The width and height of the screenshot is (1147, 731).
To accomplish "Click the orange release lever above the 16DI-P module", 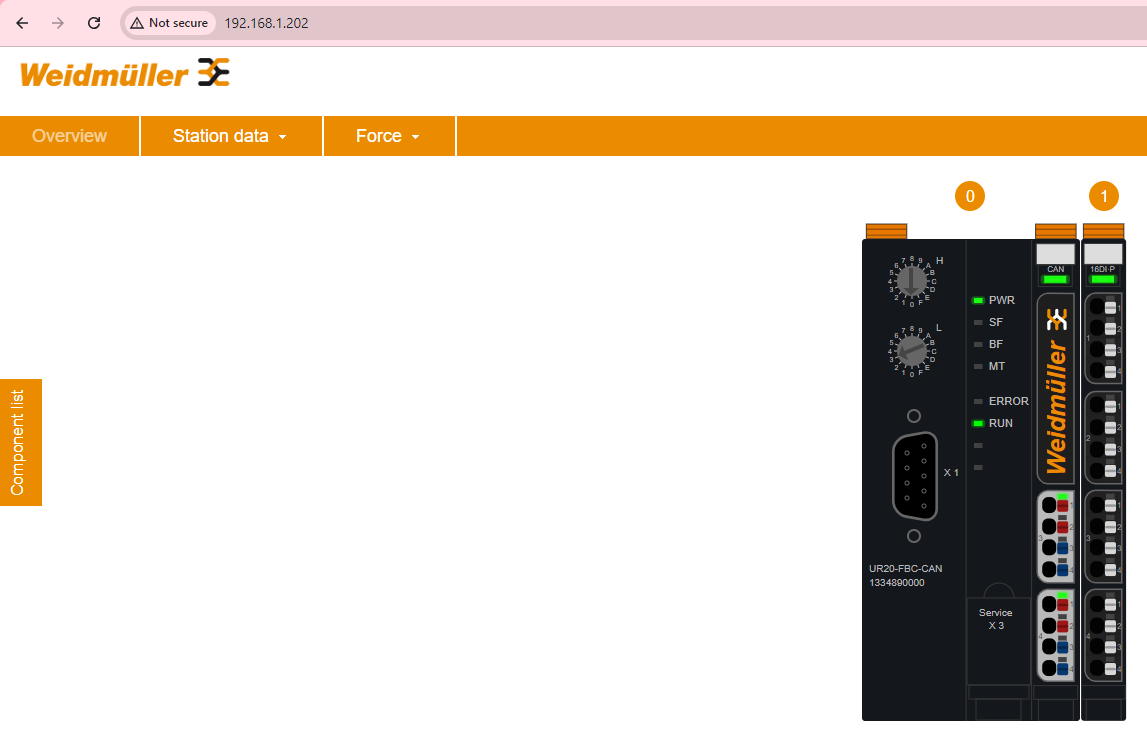I will coord(1103,231).
